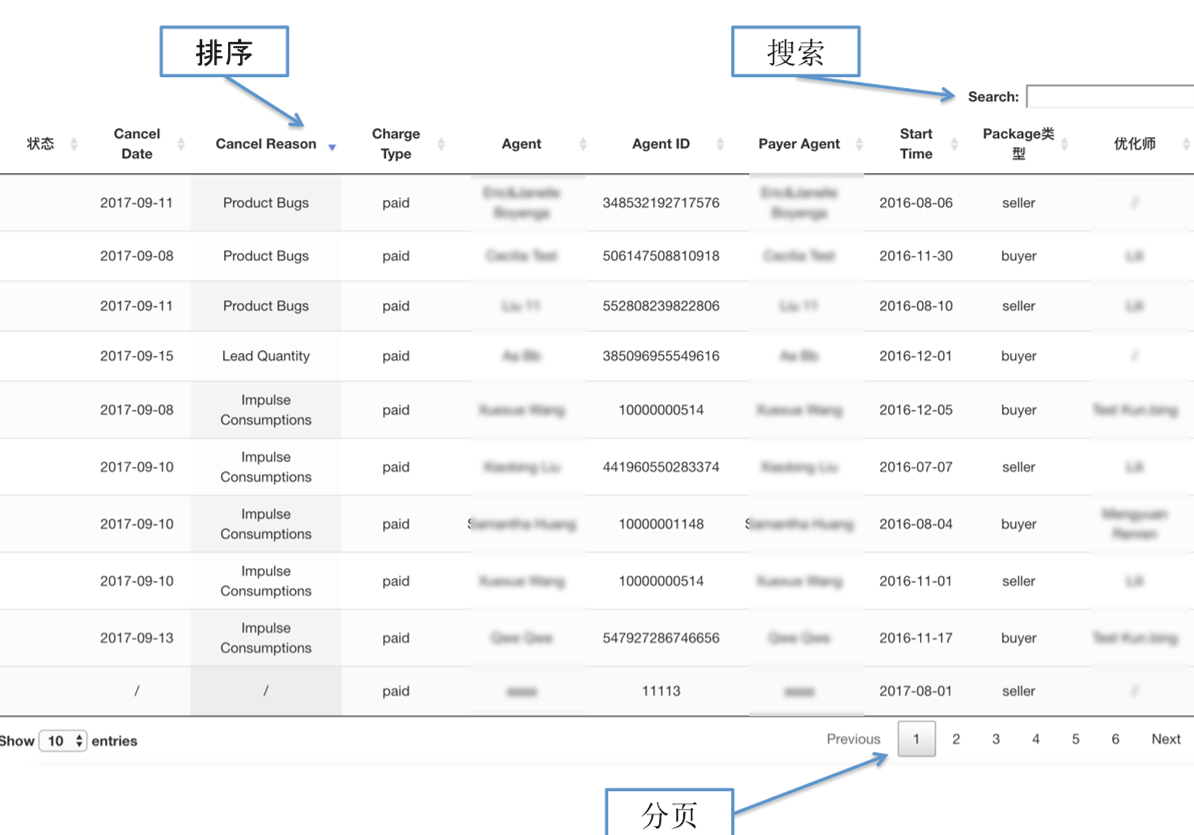This screenshot has width=1194, height=835.
Task: Click start time 2016-11-30
Action: [x=916, y=257]
